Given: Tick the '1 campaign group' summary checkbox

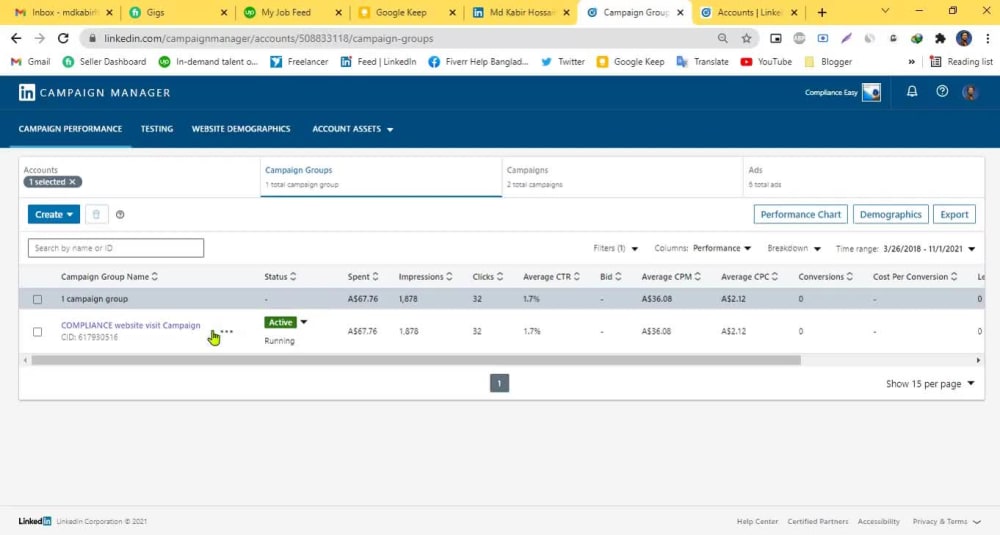Looking at the screenshot, I should tap(38, 299).
